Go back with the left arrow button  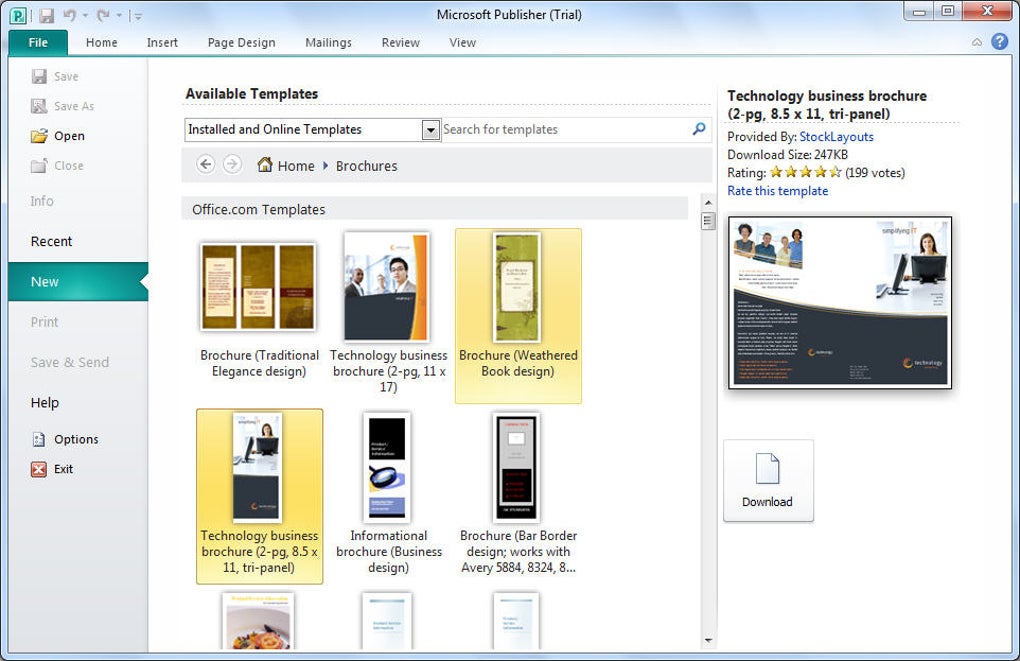click(206, 165)
